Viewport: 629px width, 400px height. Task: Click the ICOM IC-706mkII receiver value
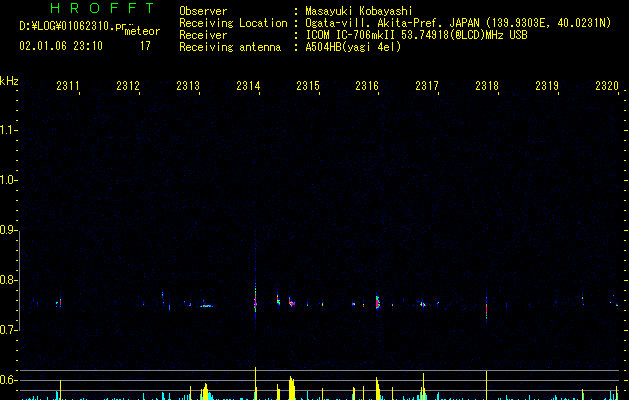(416, 35)
